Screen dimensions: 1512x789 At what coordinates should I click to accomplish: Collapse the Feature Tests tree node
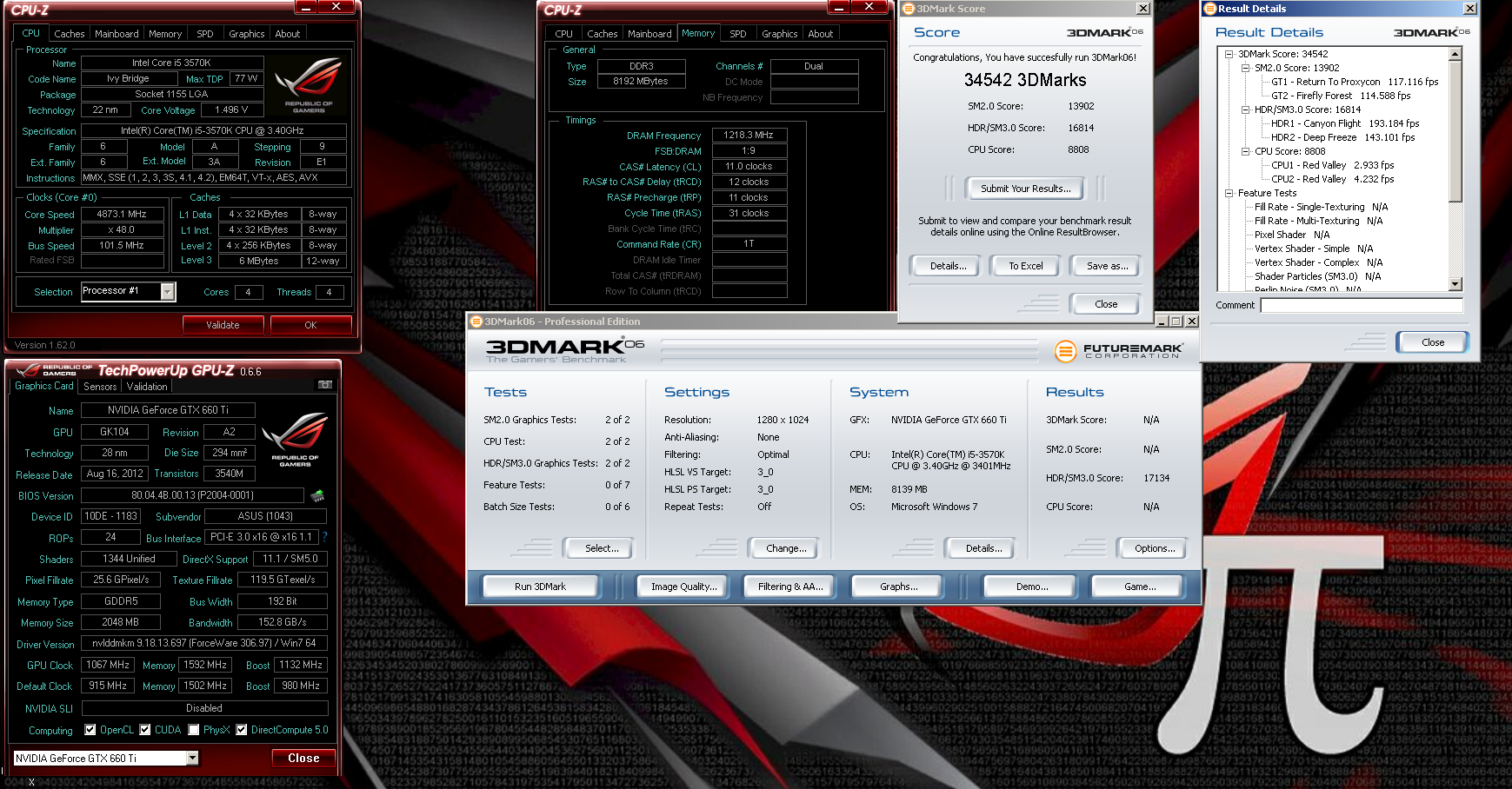pyautogui.click(x=1229, y=193)
